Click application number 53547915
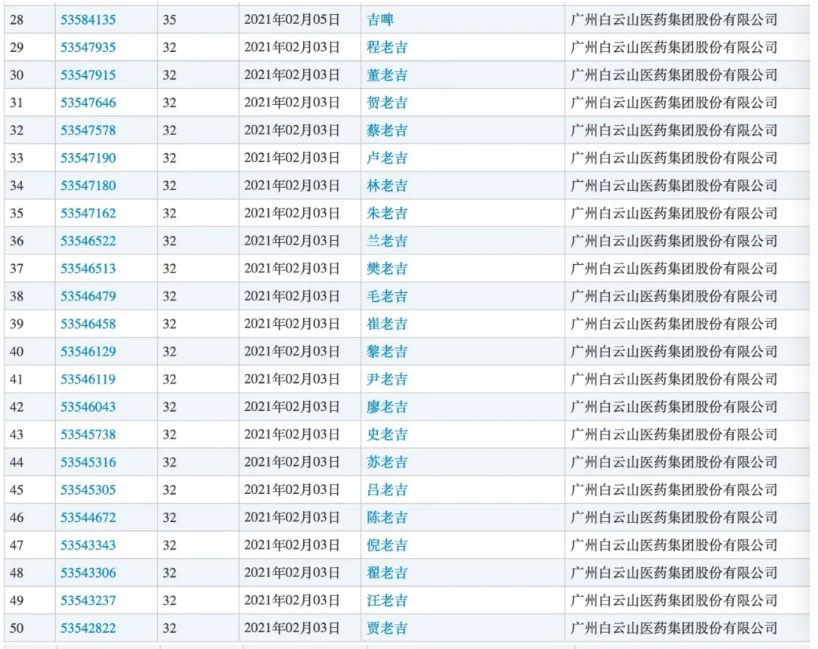This screenshot has width=818, height=649. pos(88,75)
